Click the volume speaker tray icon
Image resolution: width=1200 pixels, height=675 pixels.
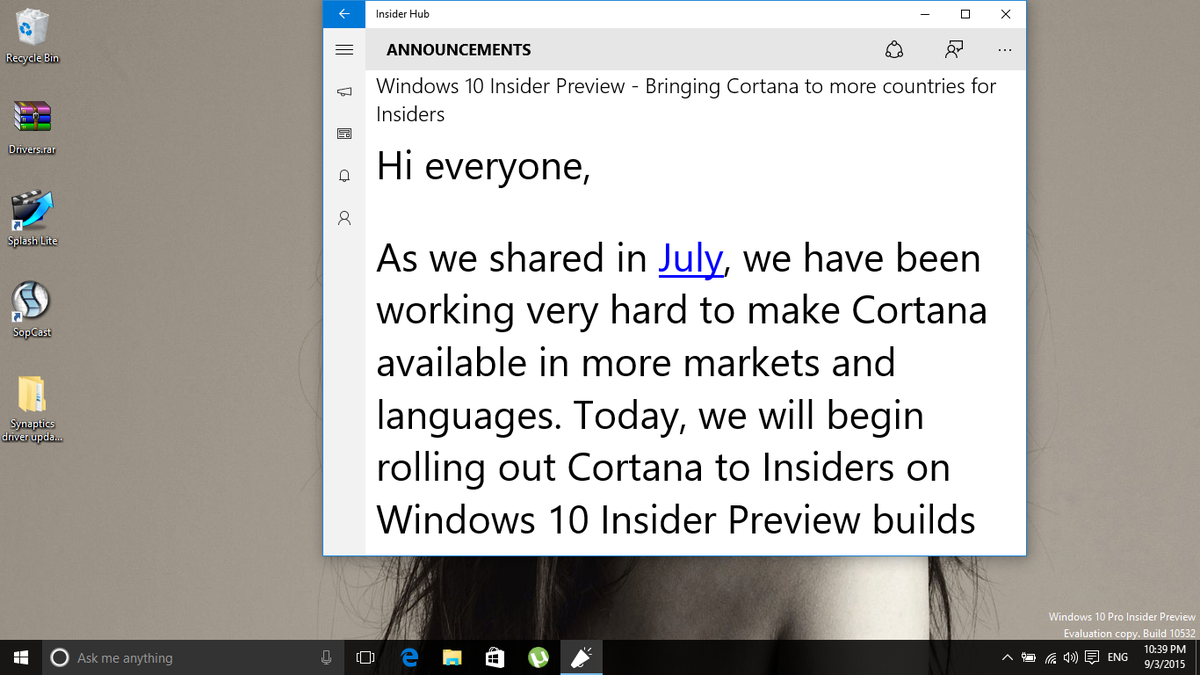1071,657
